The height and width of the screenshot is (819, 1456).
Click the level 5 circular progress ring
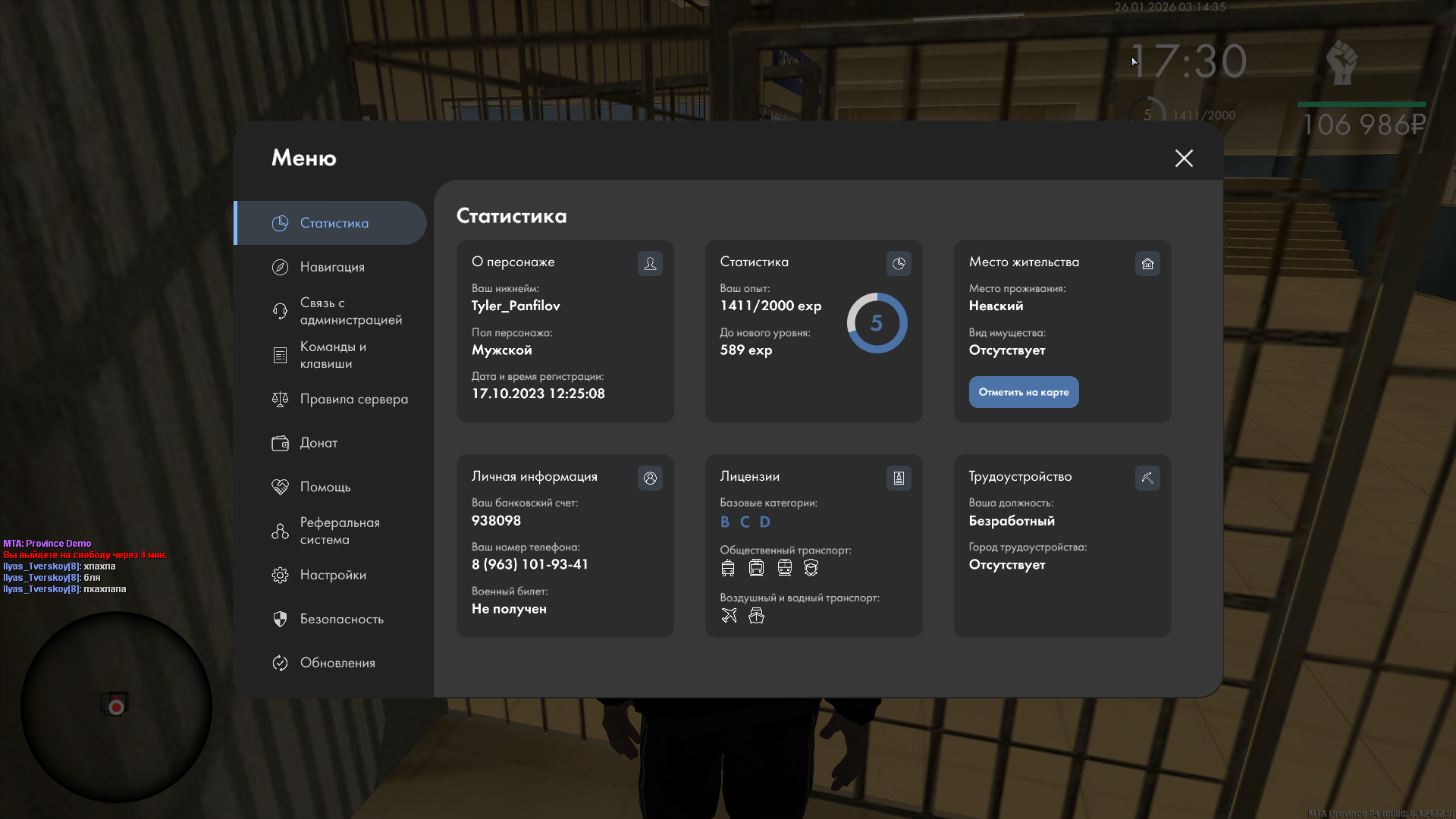[877, 323]
